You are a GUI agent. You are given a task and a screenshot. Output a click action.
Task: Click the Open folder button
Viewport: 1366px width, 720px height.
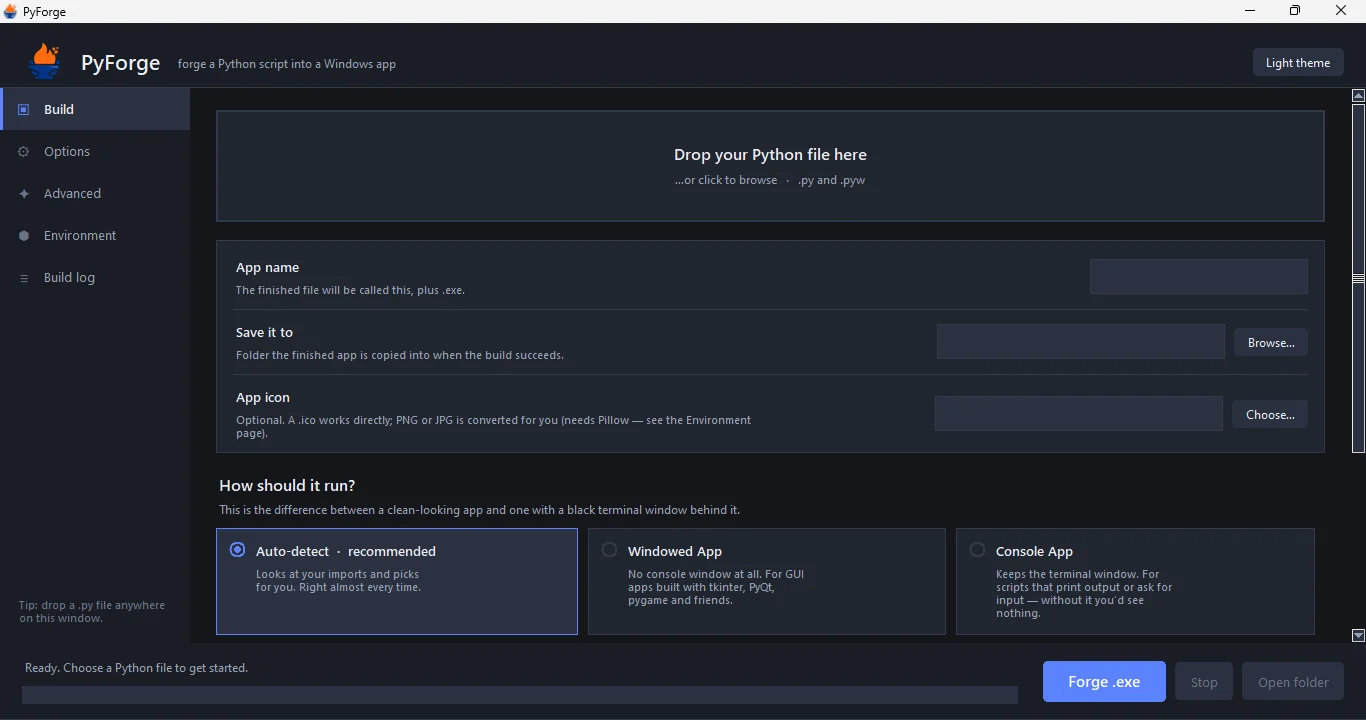tap(1293, 682)
